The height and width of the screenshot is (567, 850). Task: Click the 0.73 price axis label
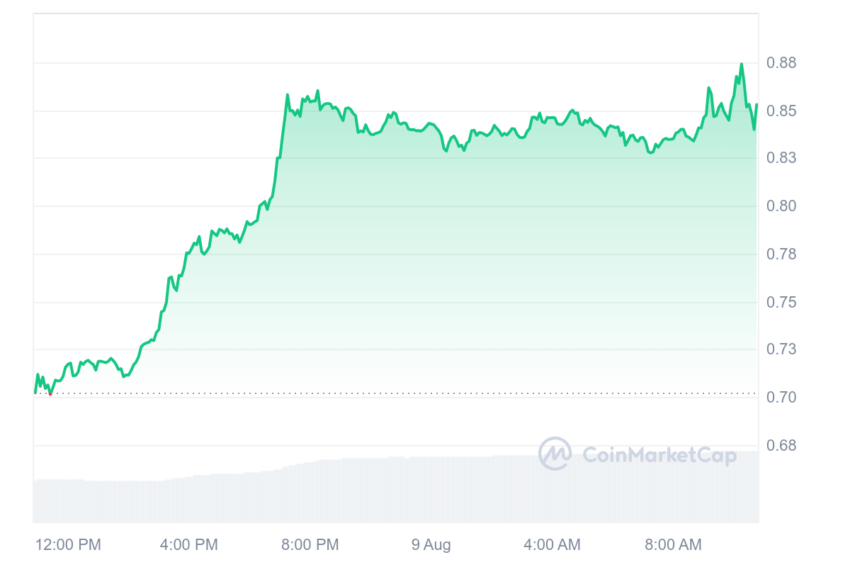[x=781, y=349]
